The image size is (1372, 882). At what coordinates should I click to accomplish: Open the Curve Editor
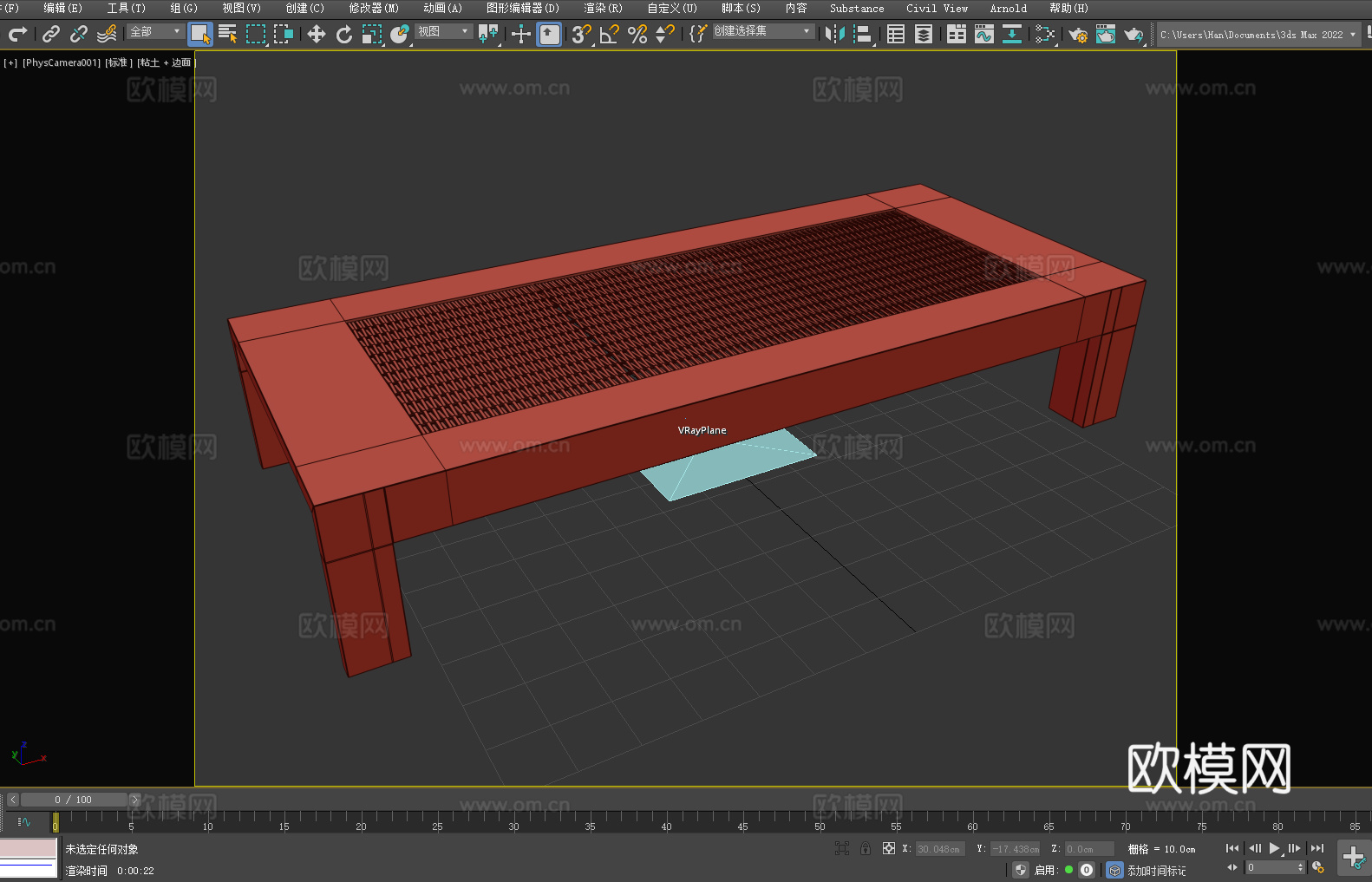(984, 34)
